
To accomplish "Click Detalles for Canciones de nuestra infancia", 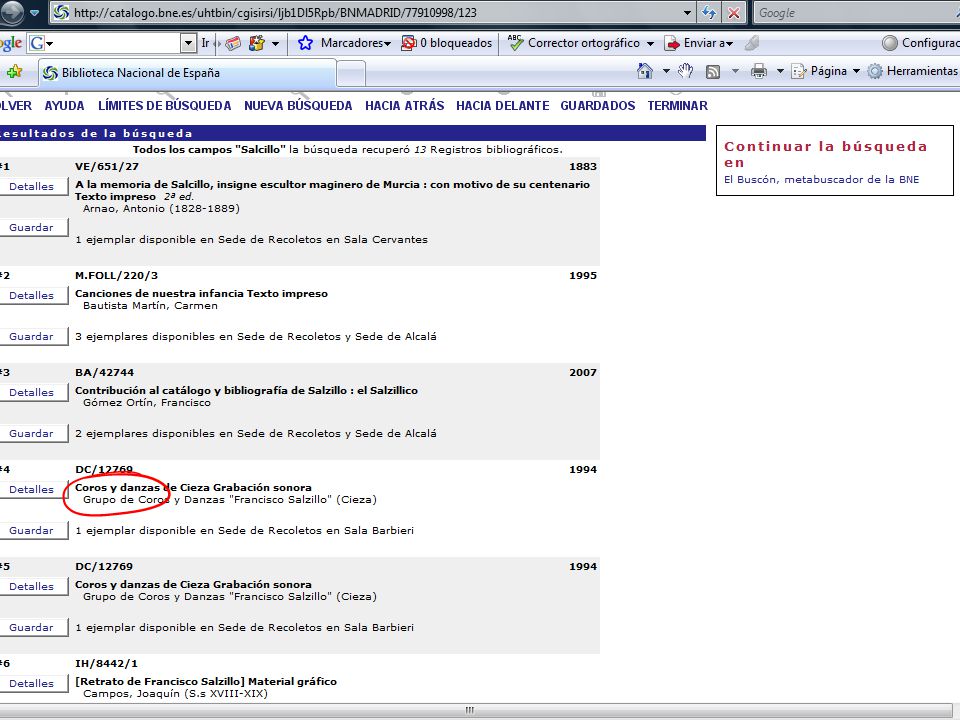I will click(31, 295).
